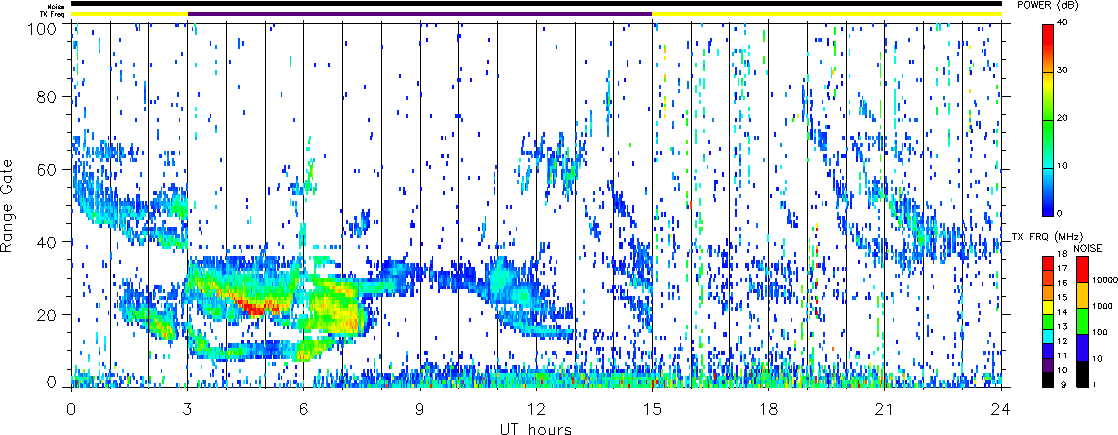1118x435 pixels.
Task: Click the first yellow TX Freq strip segment before hour 3
Action: (x=130, y=14)
